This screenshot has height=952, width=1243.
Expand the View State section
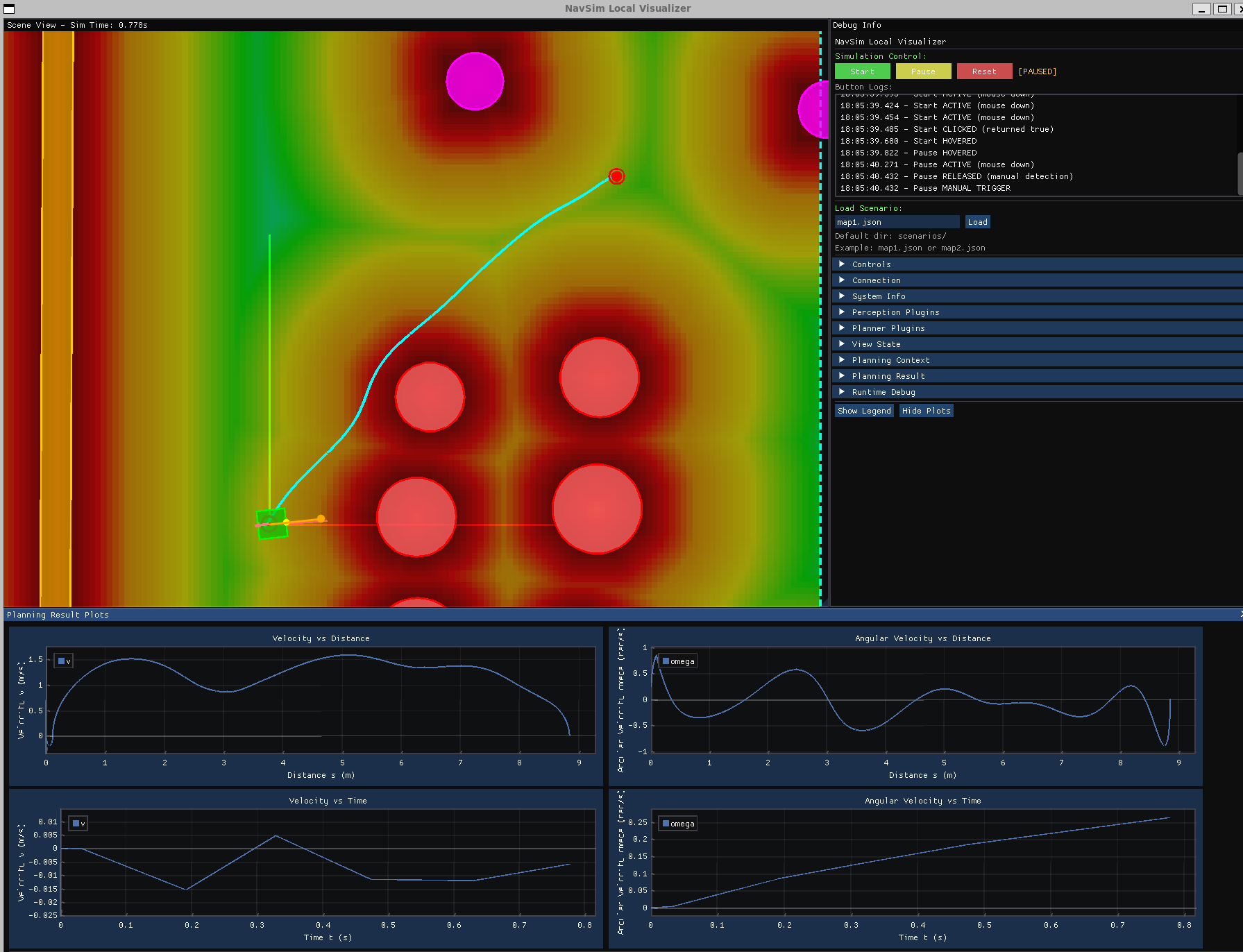point(876,344)
